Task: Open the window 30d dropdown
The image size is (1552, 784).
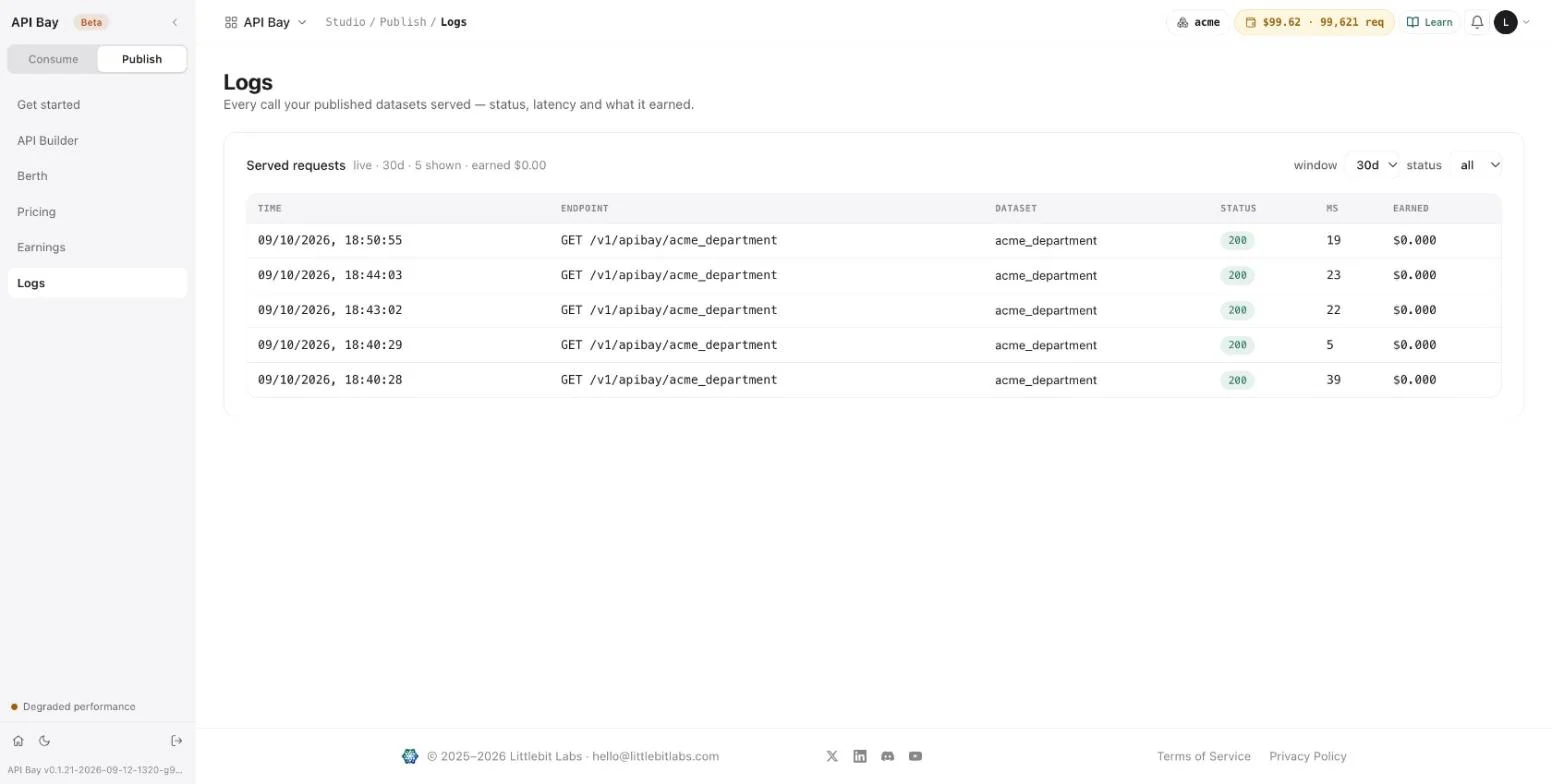Action: (1375, 165)
